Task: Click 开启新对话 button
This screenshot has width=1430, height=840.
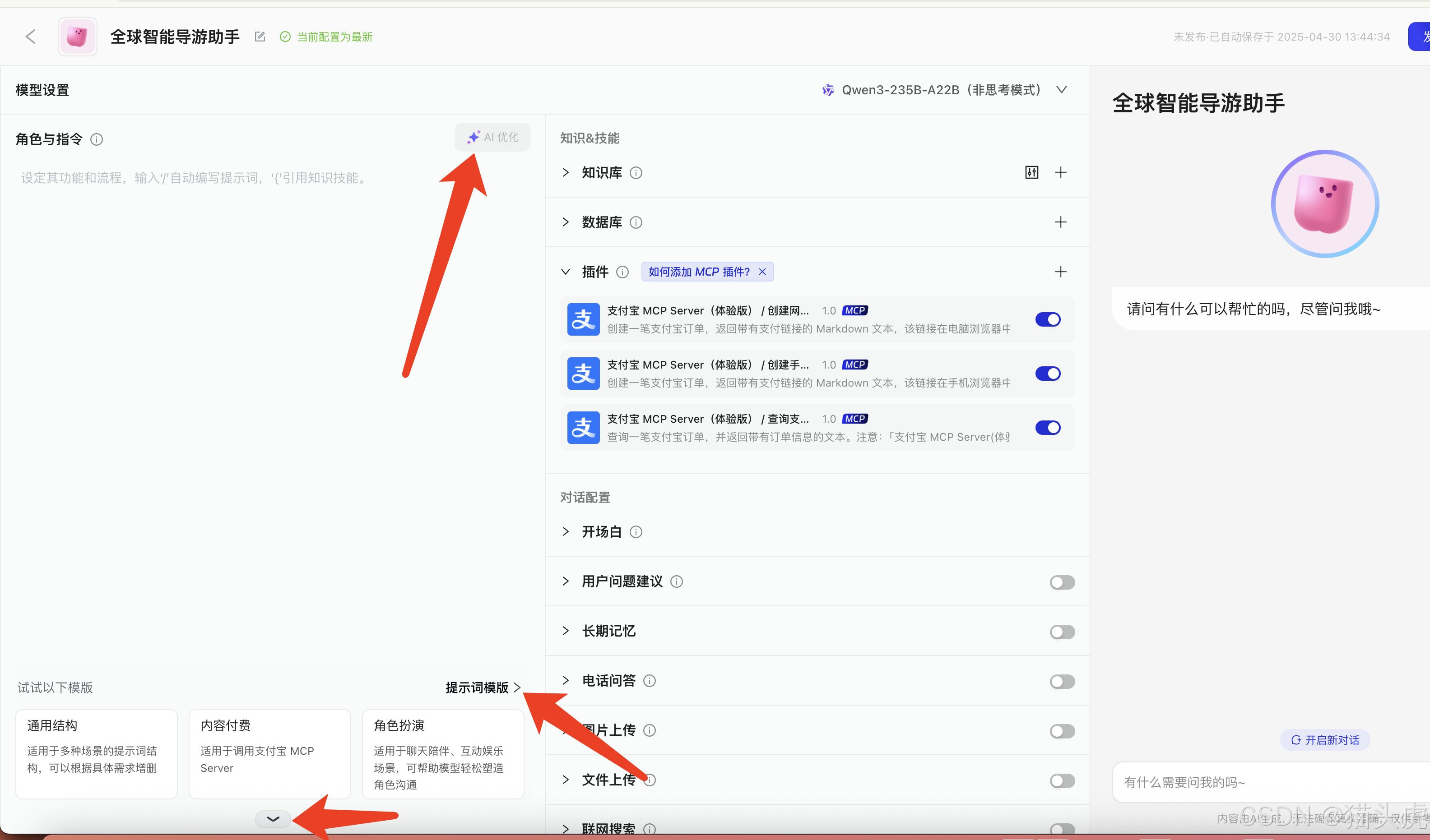Action: (x=1325, y=740)
